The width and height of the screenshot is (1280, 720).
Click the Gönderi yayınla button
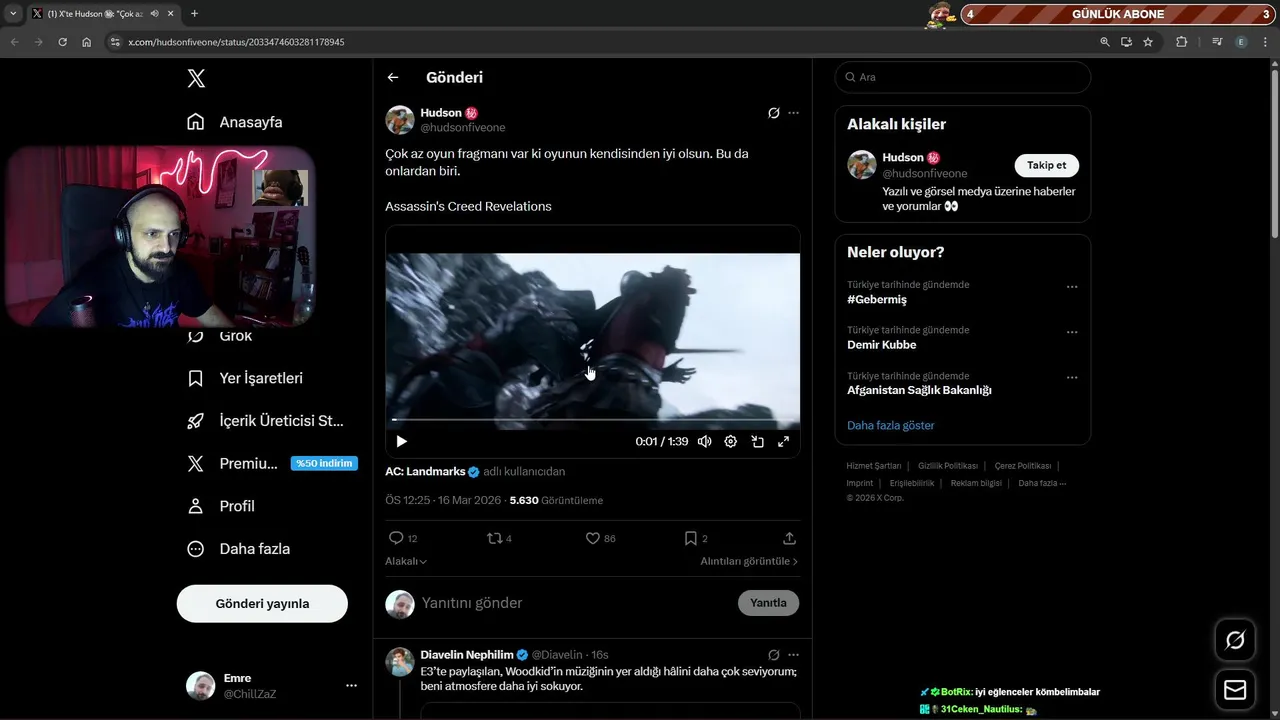coord(262,604)
